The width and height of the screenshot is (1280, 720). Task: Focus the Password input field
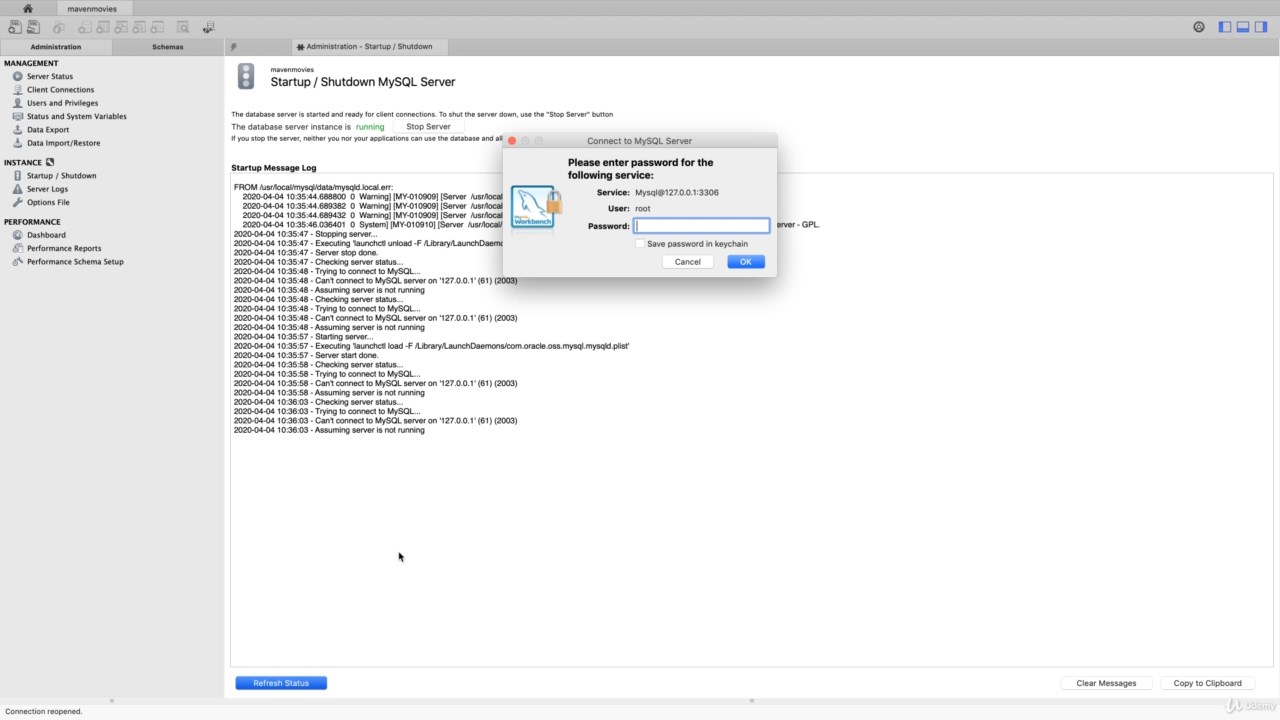point(701,226)
